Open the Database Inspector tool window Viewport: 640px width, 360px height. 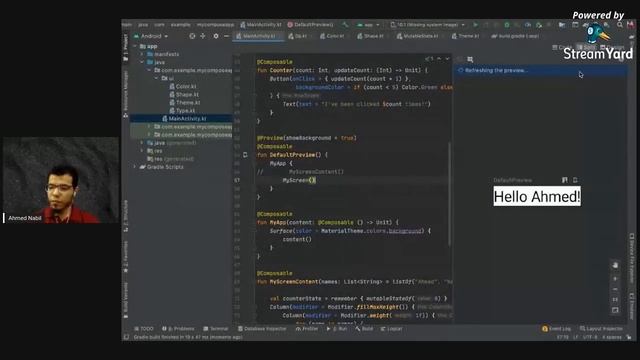(x=262, y=329)
